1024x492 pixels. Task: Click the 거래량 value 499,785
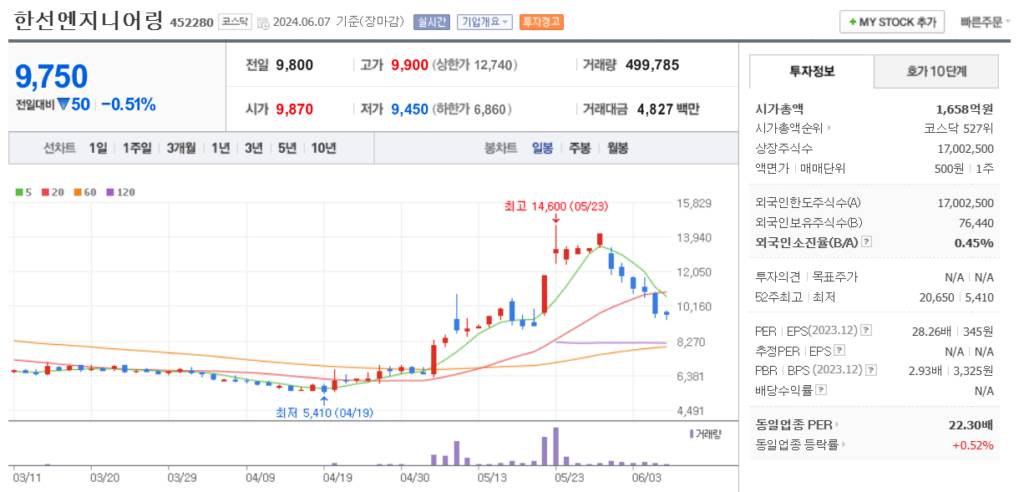[x=652, y=65]
